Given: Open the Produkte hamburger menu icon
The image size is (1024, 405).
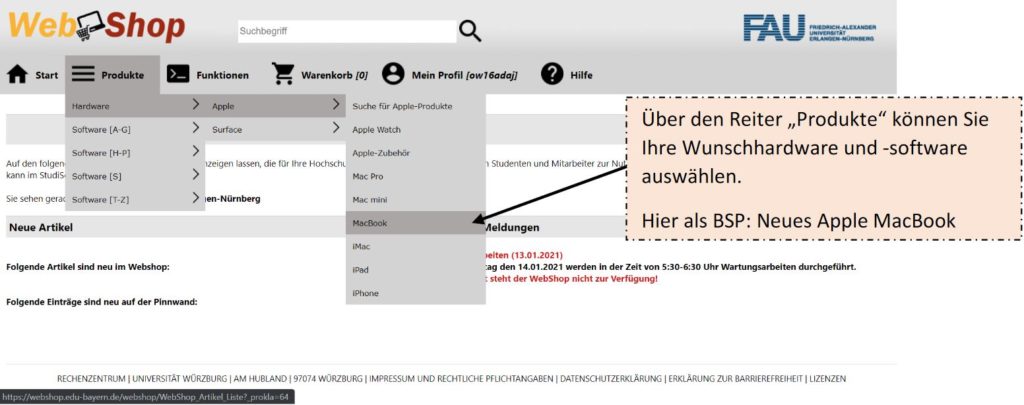Looking at the screenshot, I should [83, 75].
